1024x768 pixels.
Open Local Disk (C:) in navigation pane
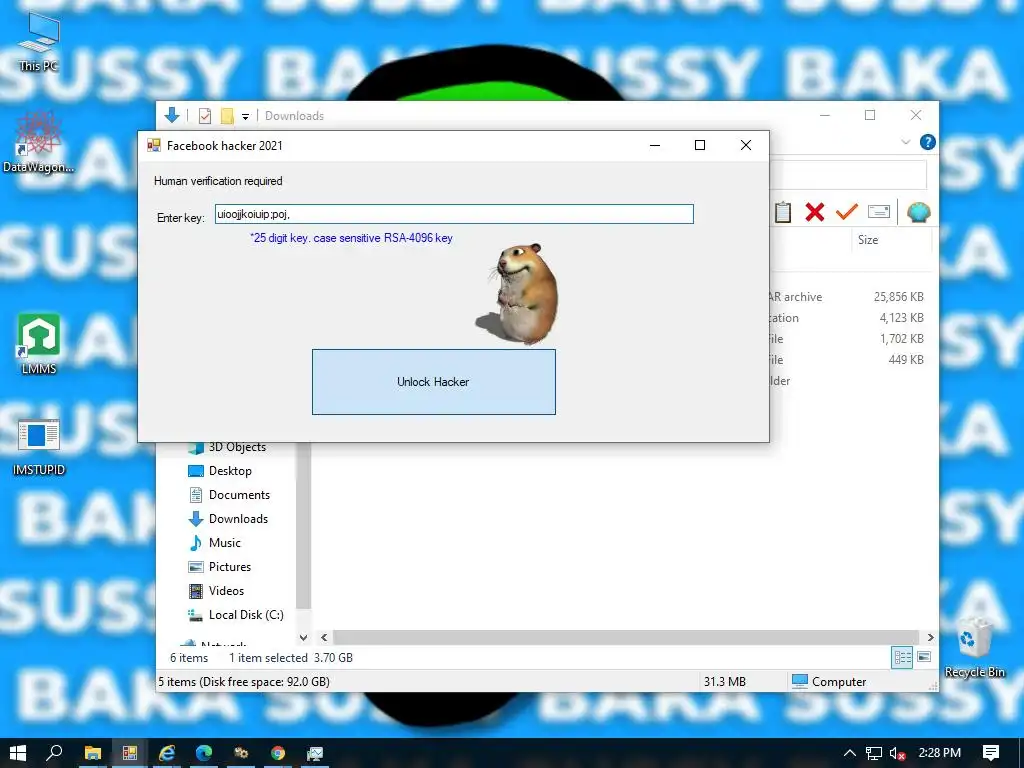[x=246, y=615]
